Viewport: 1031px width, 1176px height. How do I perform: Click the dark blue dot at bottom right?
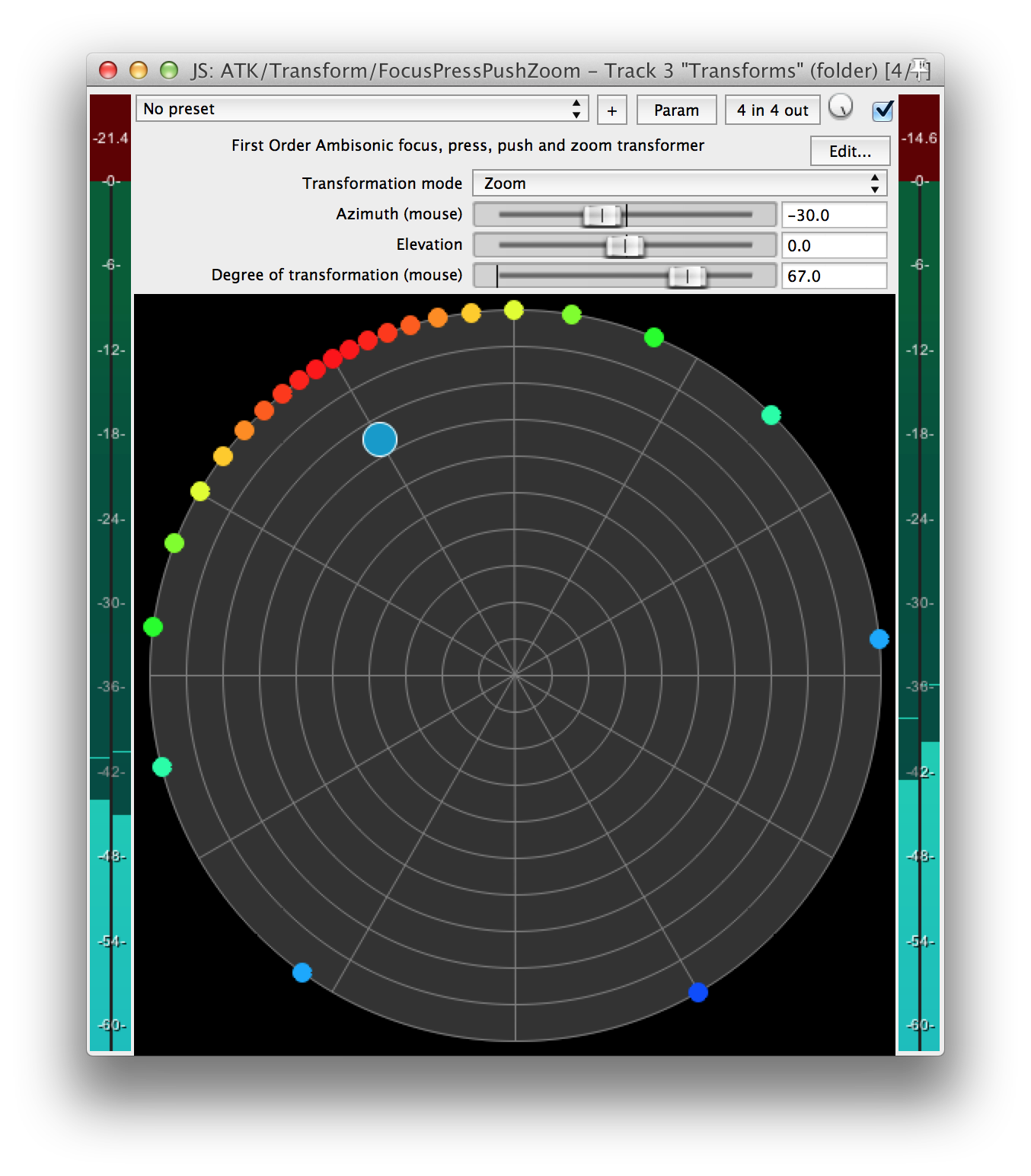click(x=698, y=992)
